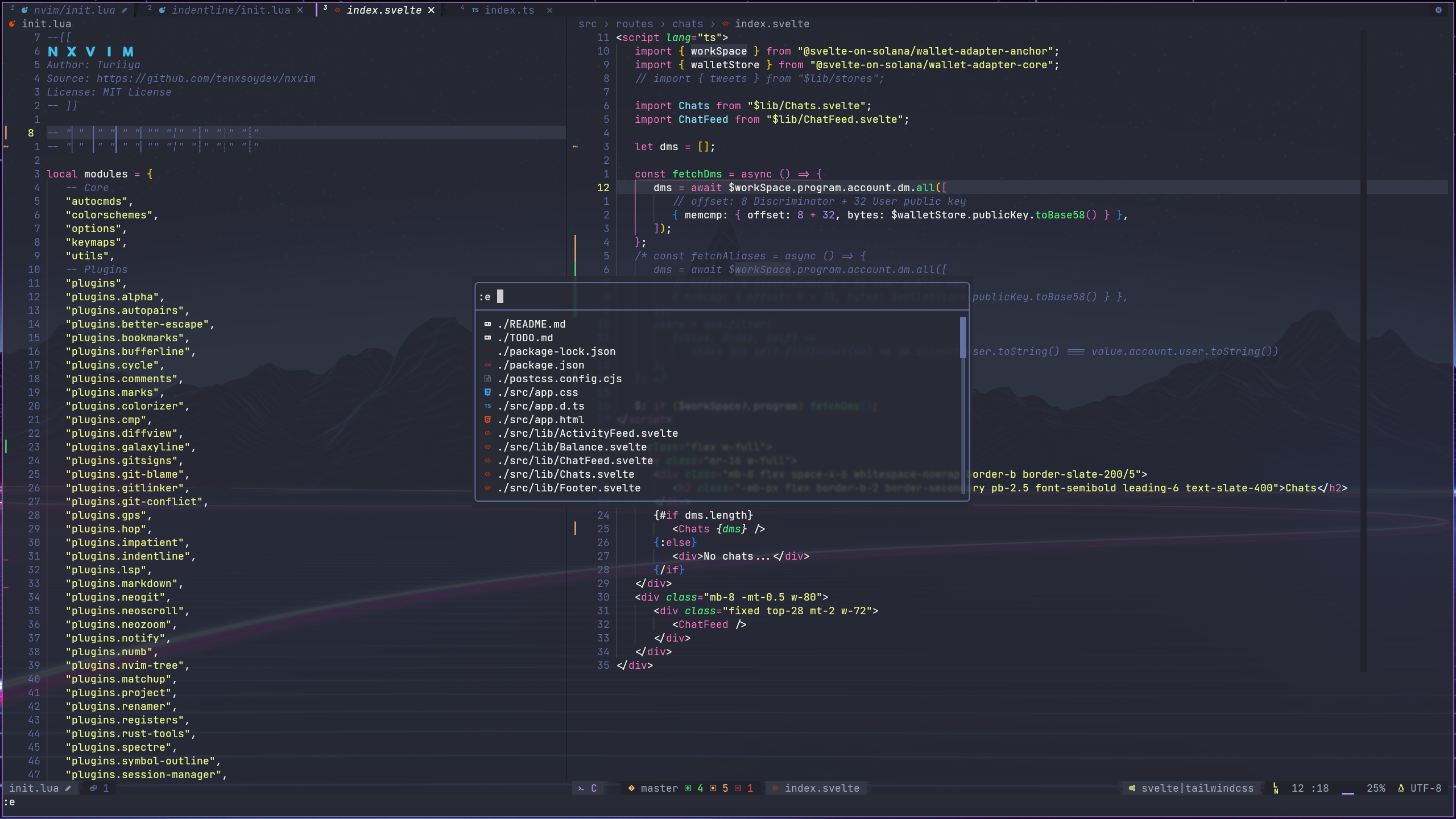The image size is (1456, 819).
Task: Click the markdown icon next to ./README.md
Action: 487,324
